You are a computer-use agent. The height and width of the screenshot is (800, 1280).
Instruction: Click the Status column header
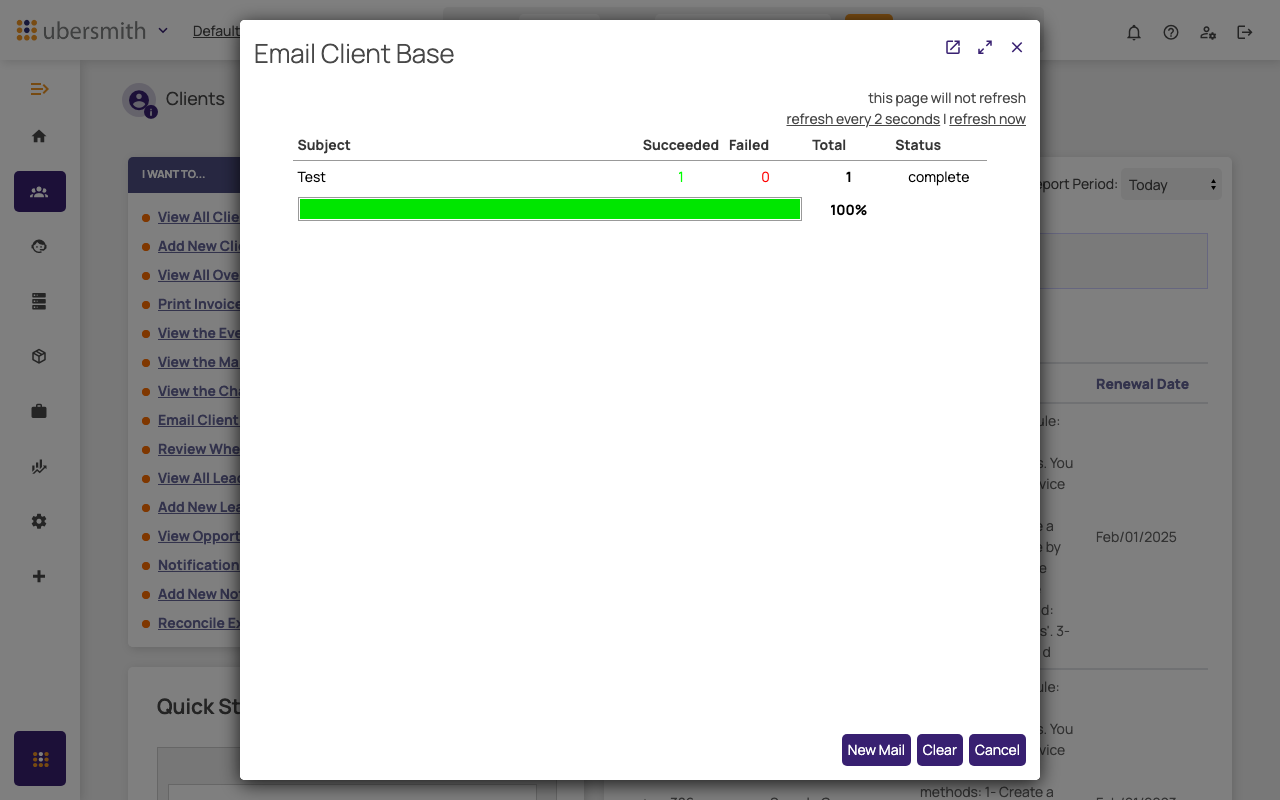pyautogui.click(x=918, y=145)
